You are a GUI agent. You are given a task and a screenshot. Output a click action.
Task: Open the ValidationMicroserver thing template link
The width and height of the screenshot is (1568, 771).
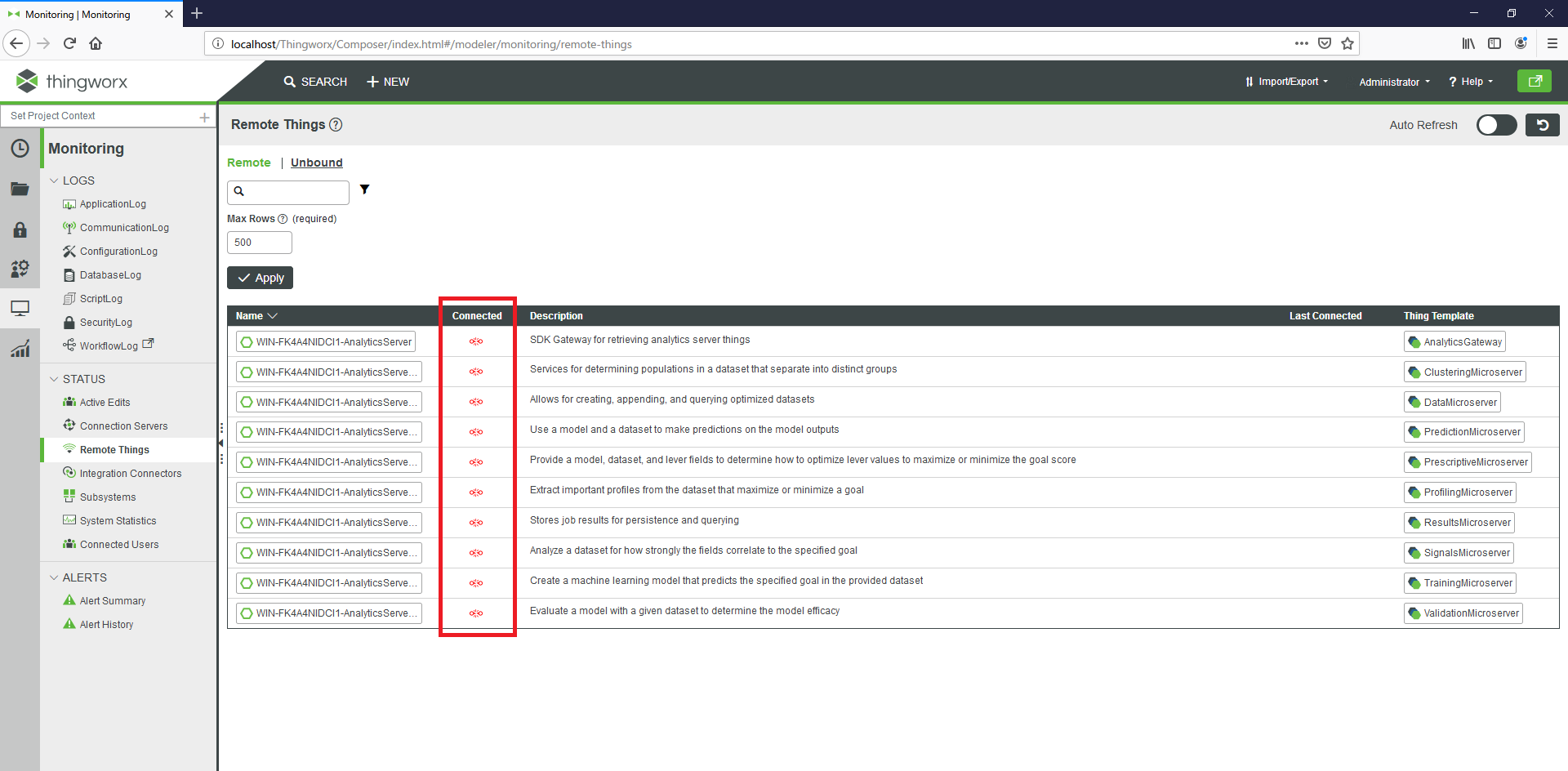click(1463, 613)
